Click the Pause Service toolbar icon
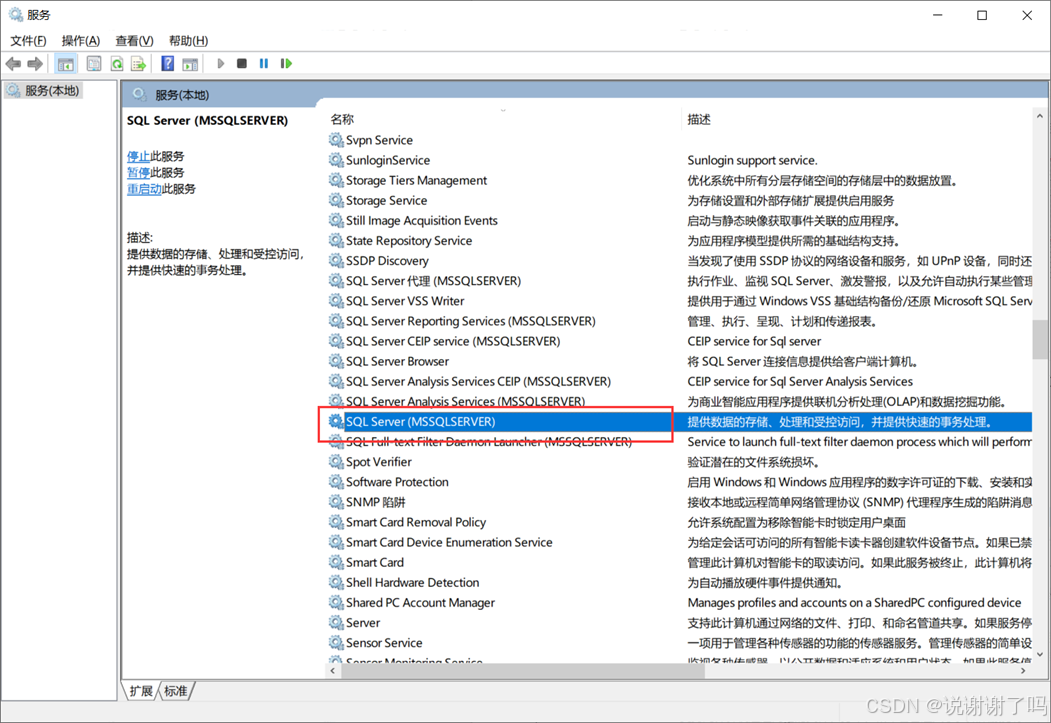The width and height of the screenshot is (1051, 723). tap(264, 64)
